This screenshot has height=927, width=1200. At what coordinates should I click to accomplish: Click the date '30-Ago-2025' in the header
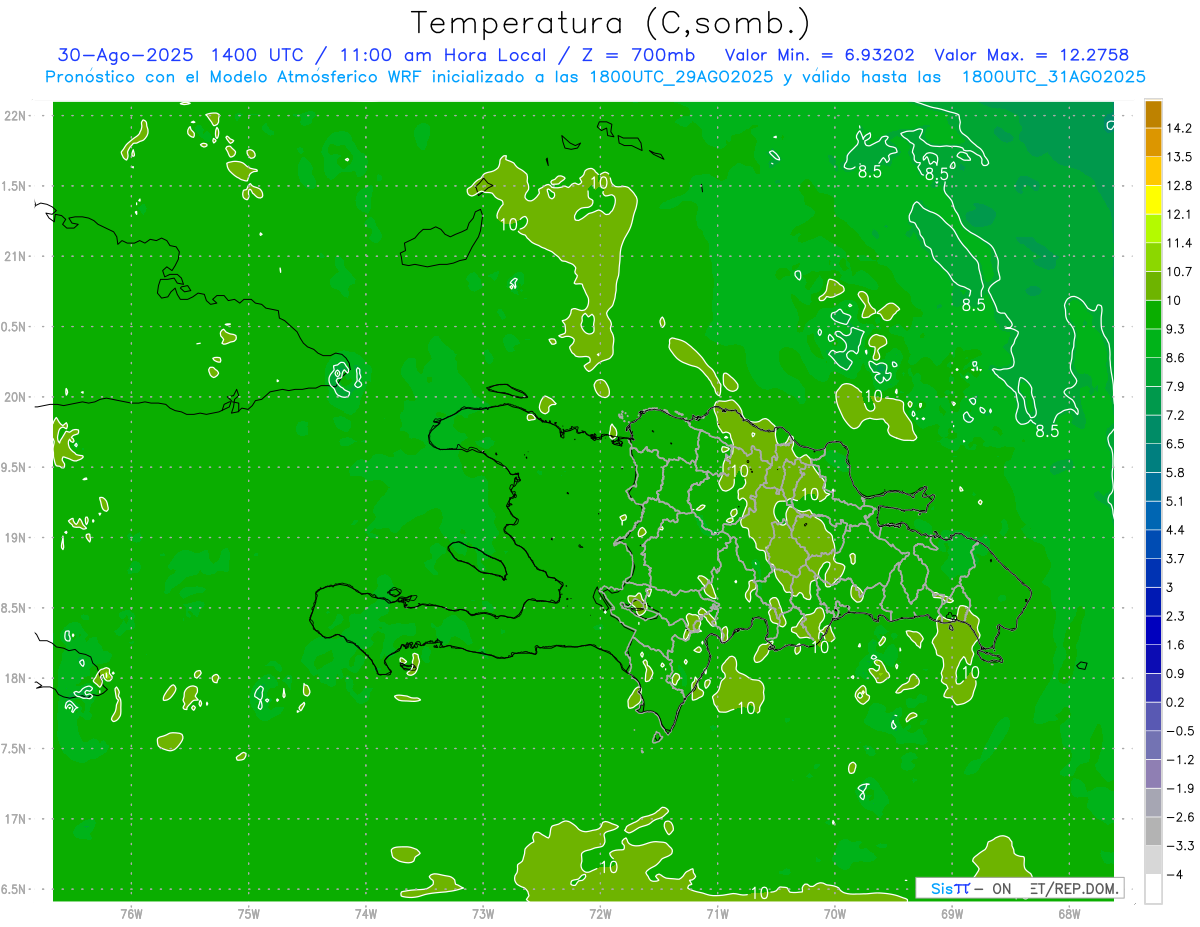(124, 55)
